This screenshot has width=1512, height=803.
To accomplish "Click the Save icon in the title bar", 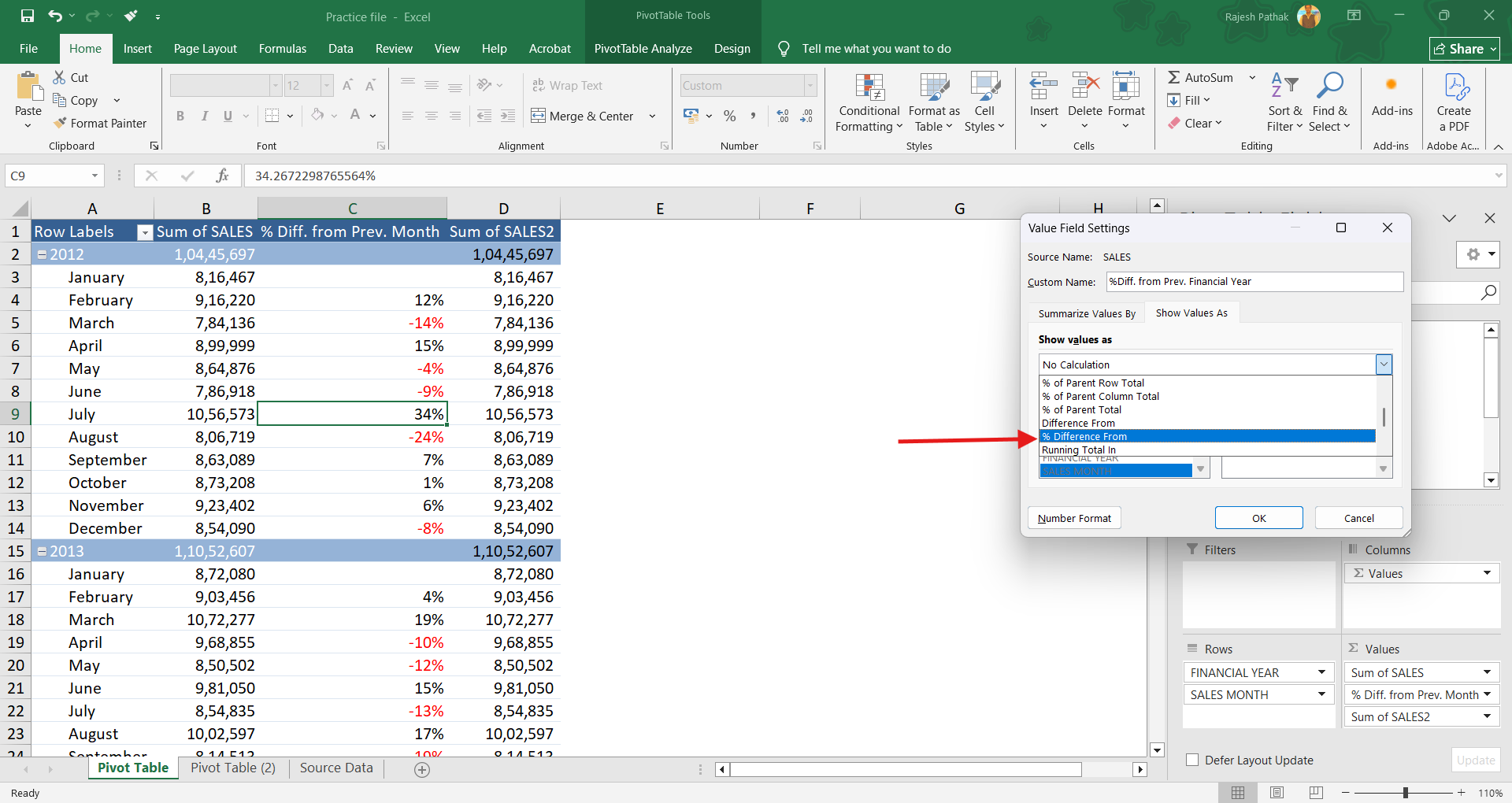I will (28, 16).
